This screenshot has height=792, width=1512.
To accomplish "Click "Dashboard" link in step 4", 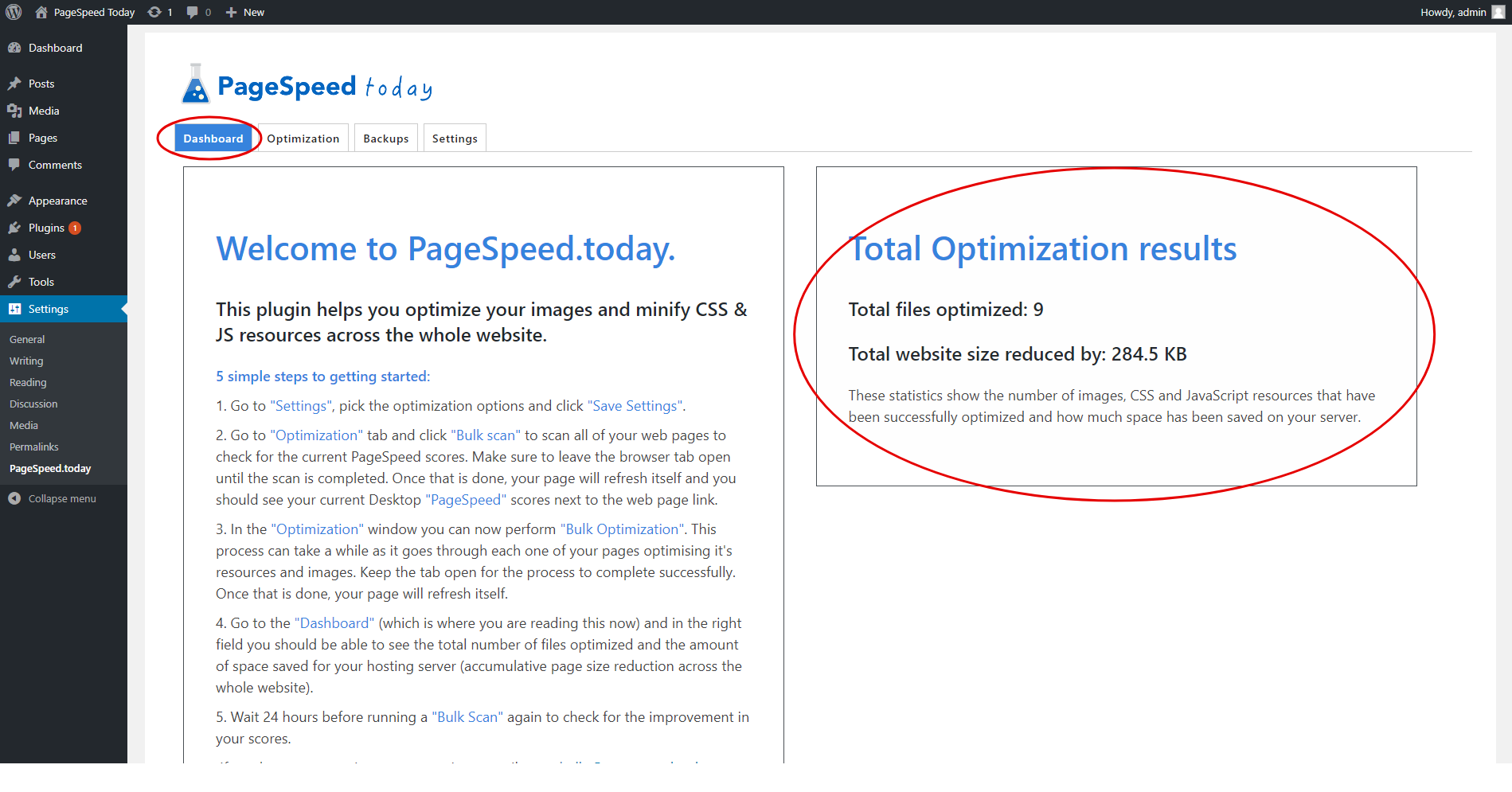I will [334, 623].
